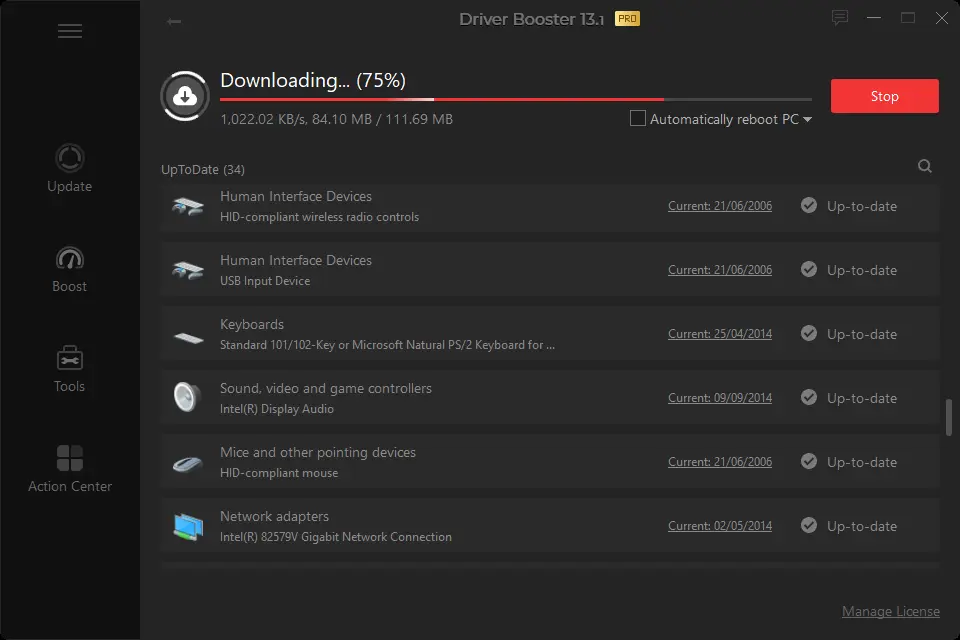Open the Tools section
The width and height of the screenshot is (960, 640).
click(x=69, y=369)
